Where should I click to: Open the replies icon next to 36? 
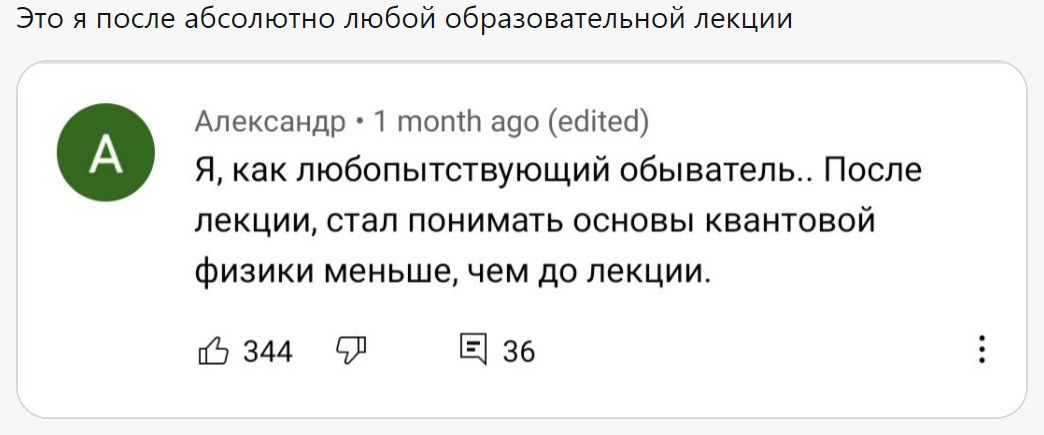[470, 349]
